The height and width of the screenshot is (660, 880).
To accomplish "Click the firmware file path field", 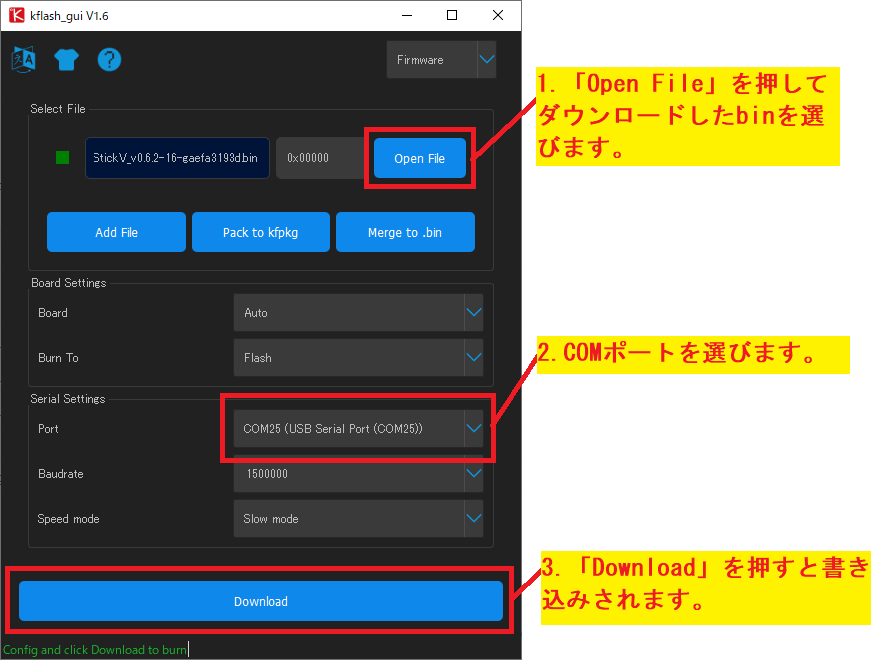I will 177,158.
